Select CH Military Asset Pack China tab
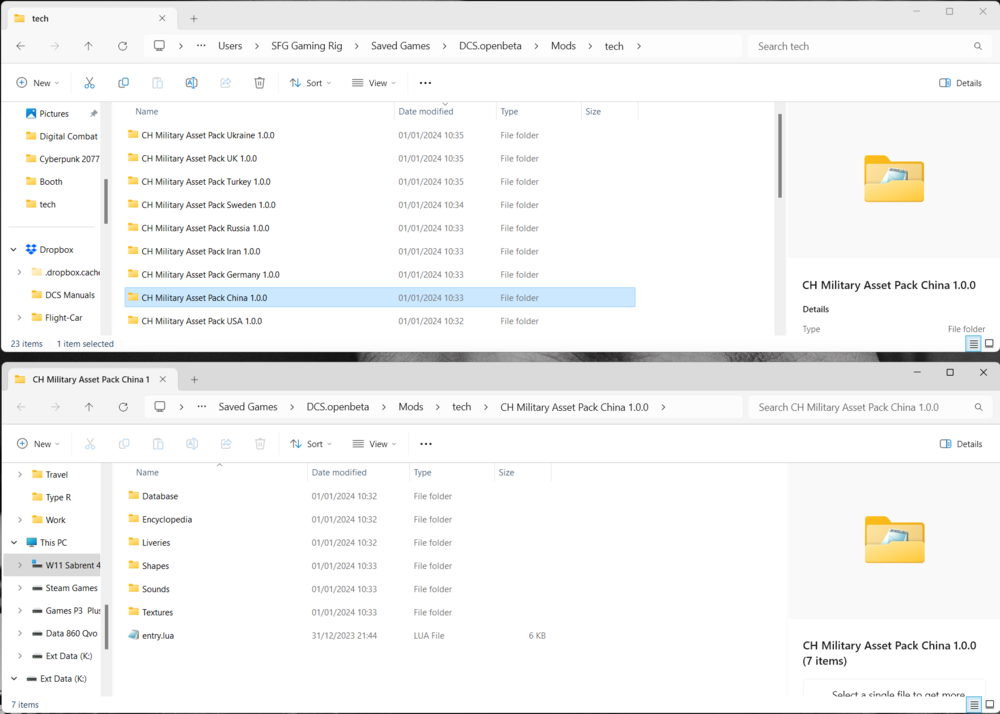 (93, 379)
